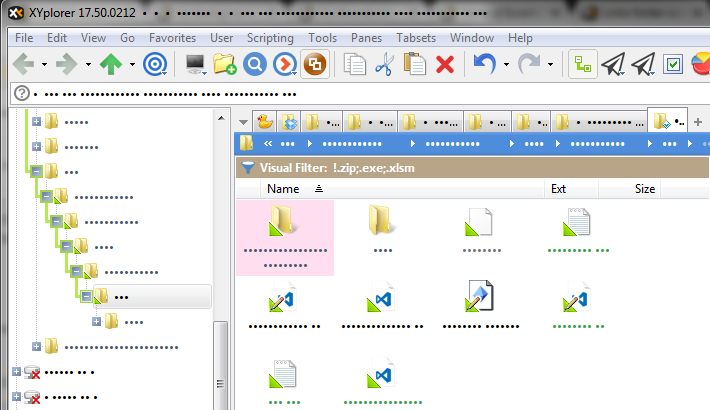The width and height of the screenshot is (710, 410).
Task: Toggle the checkbox selection toolbar button
Action: [673, 65]
